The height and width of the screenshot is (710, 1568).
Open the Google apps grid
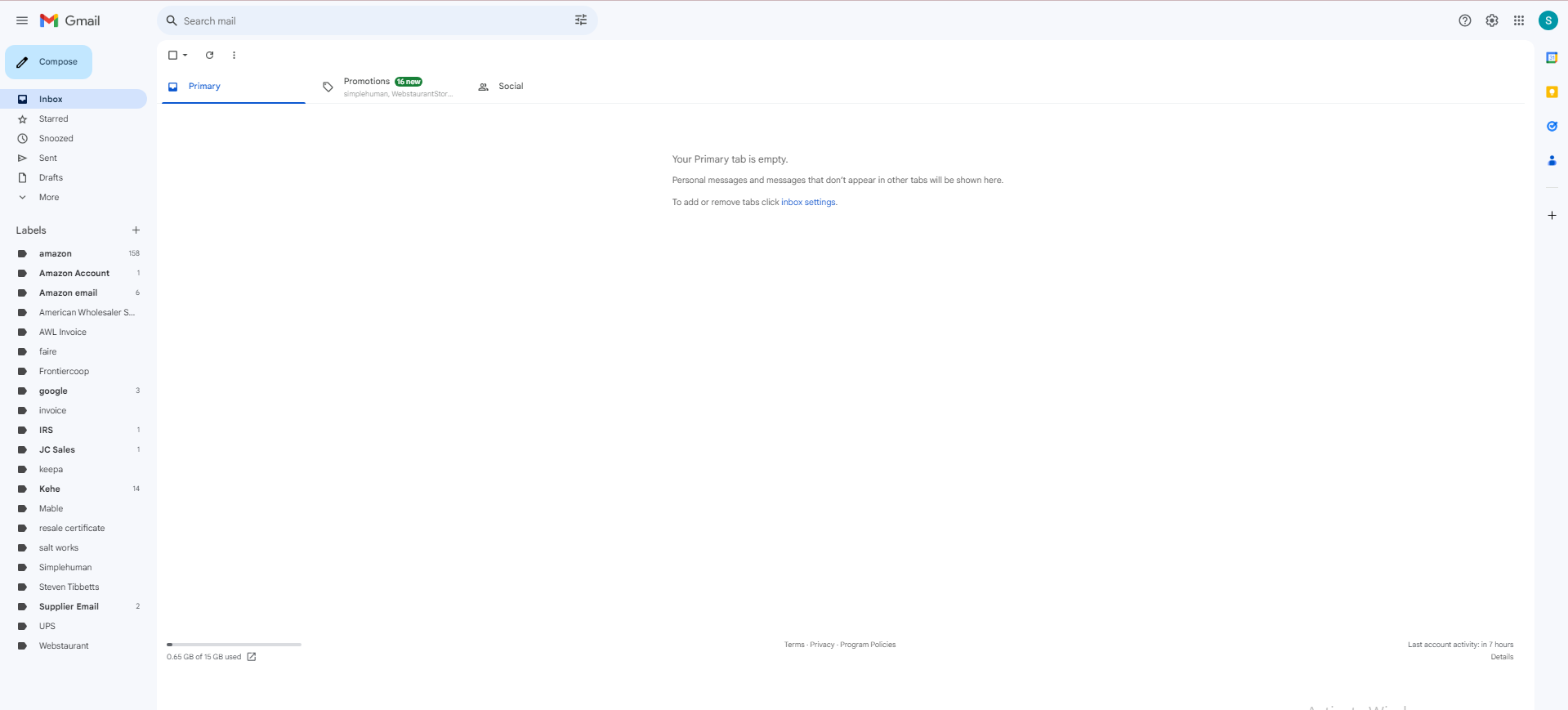1519,20
